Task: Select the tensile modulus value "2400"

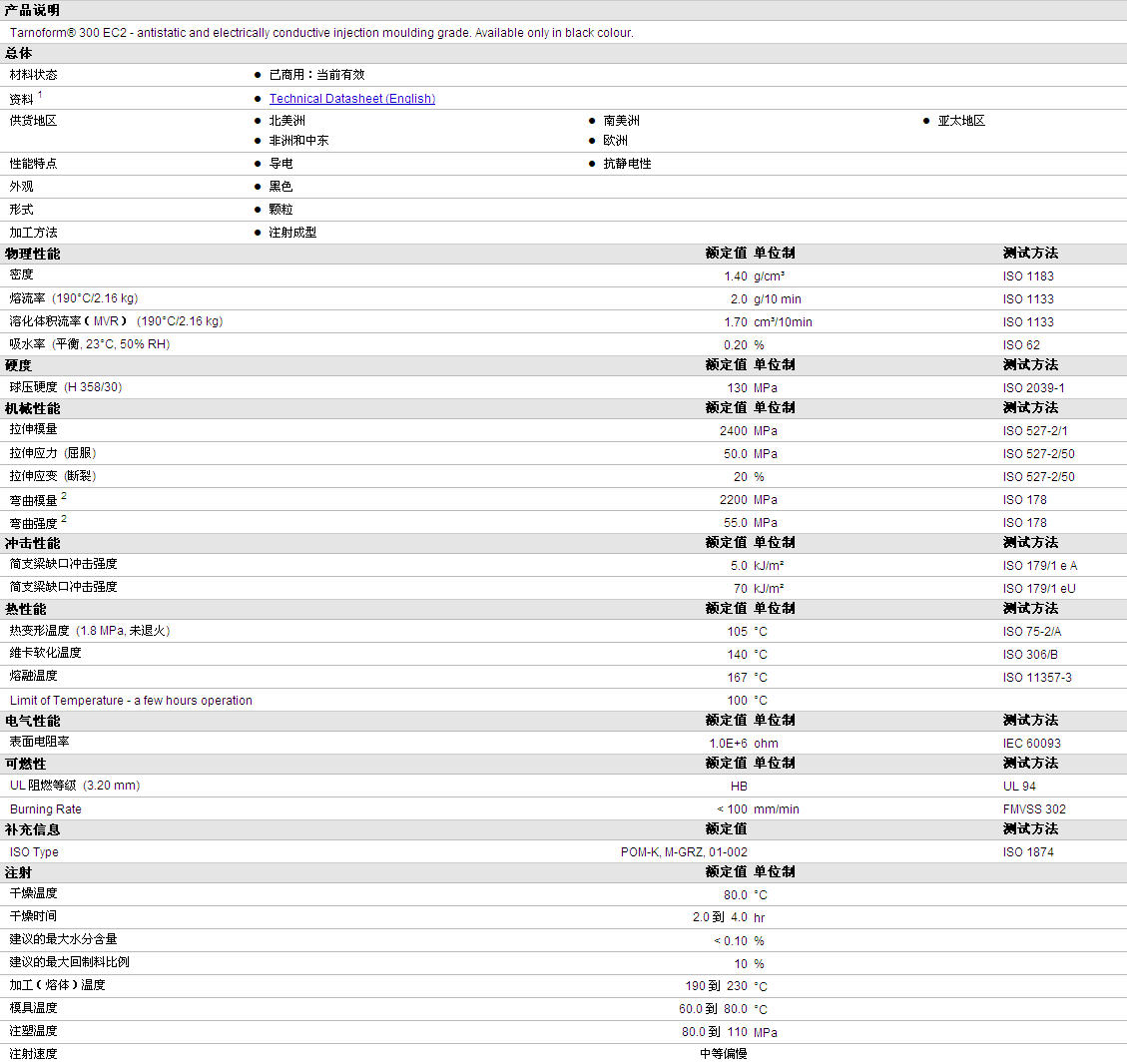Action: point(733,432)
